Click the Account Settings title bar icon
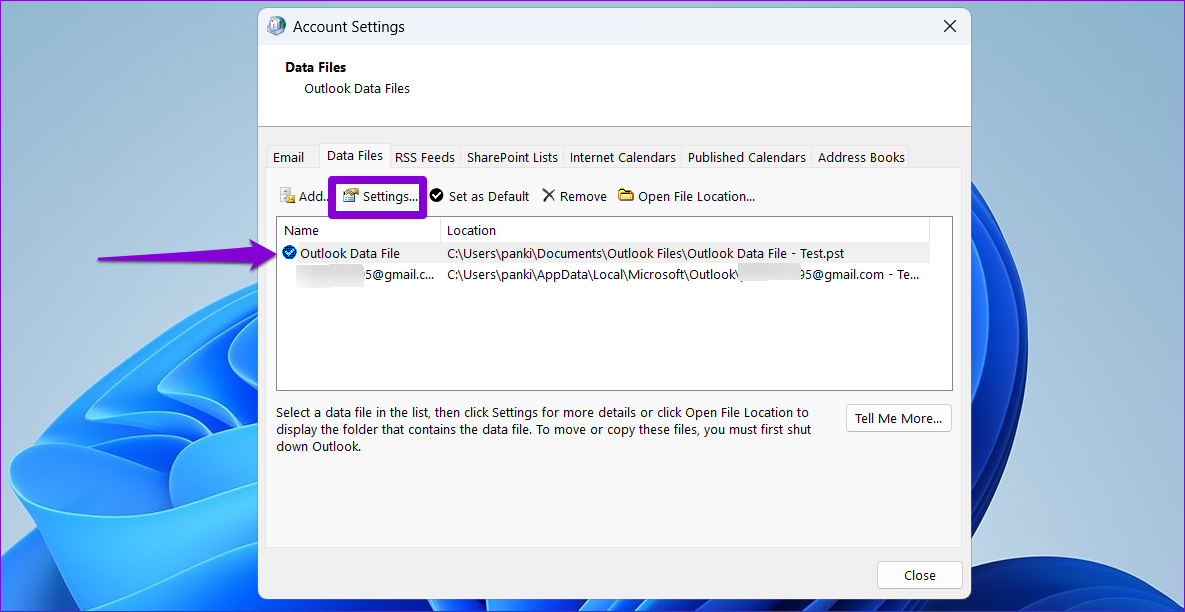1185x612 pixels. pos(276,26)
